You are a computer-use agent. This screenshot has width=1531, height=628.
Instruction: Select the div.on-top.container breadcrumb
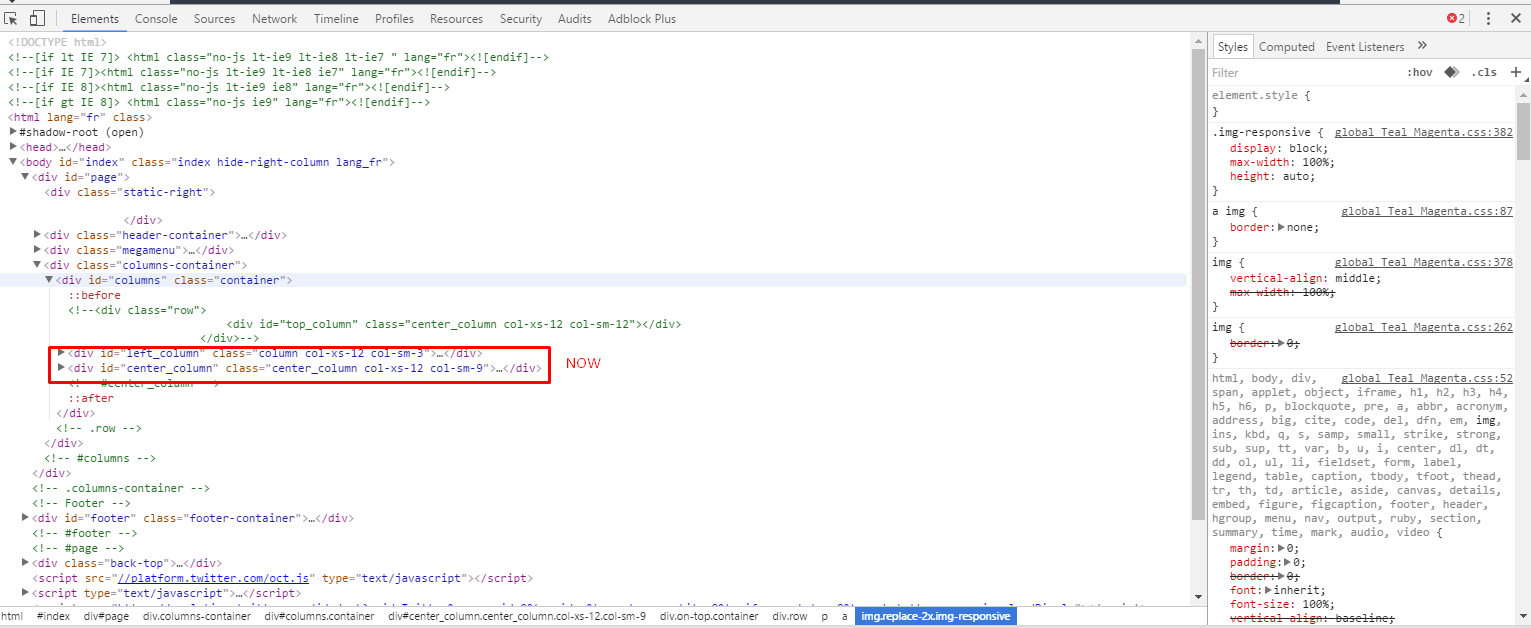point(709,617)
